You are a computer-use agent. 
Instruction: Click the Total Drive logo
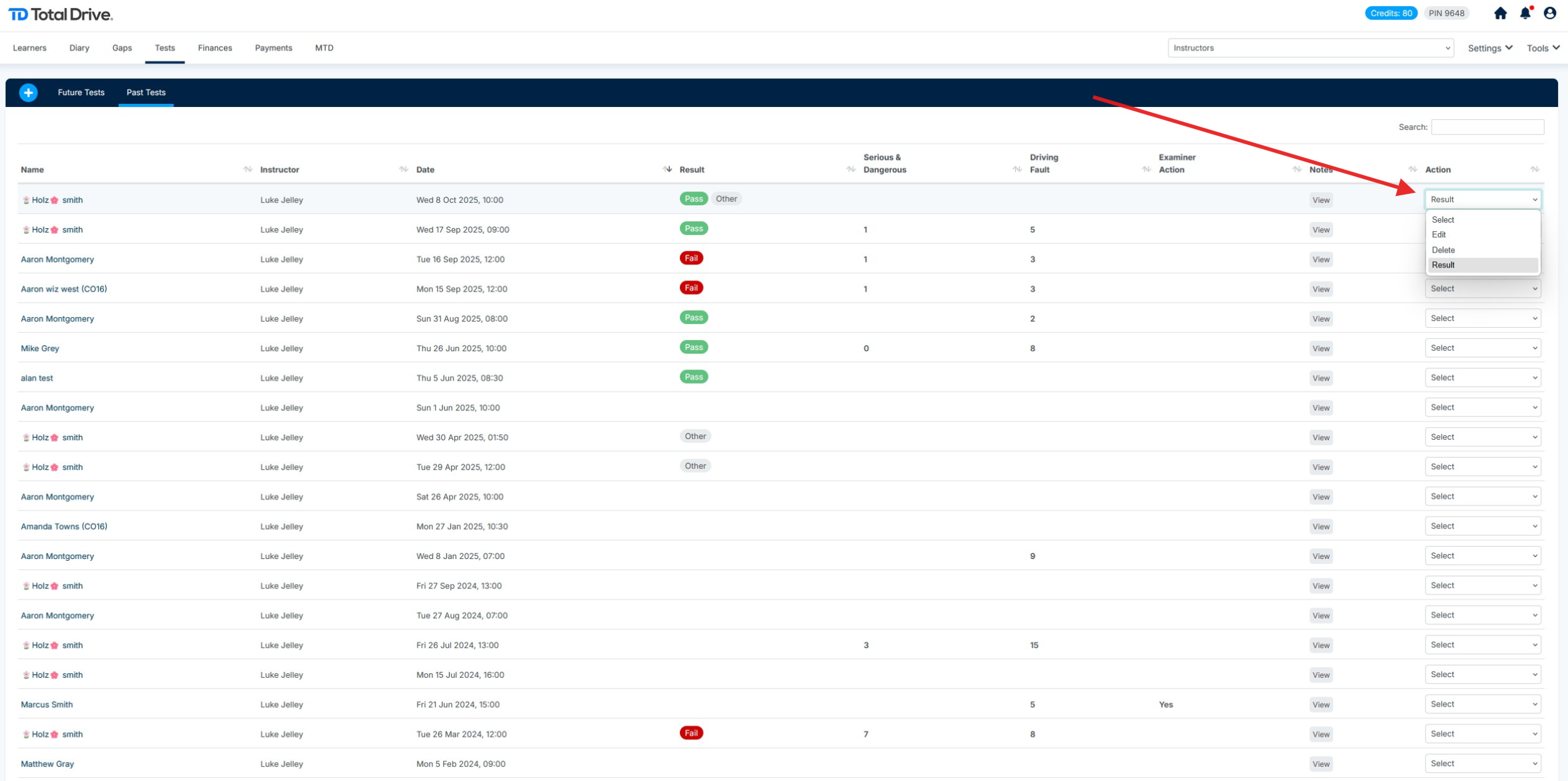[x=61, y=14]
